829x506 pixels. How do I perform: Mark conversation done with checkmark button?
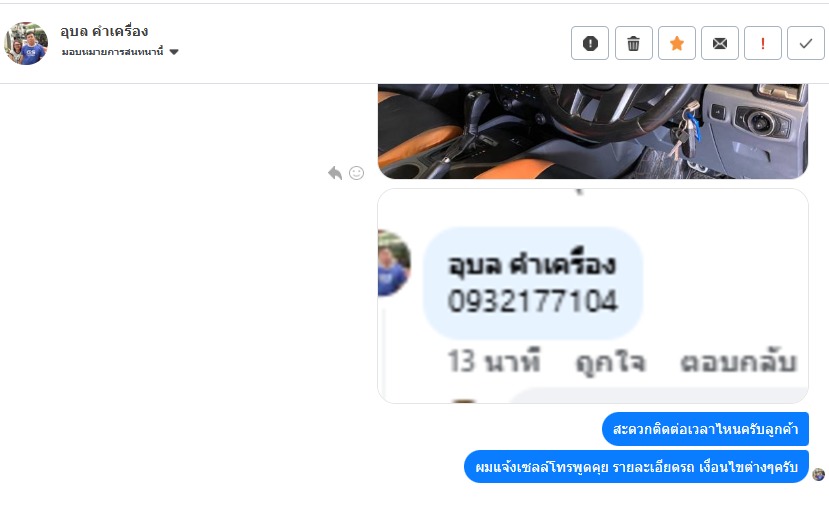[806, 43]
